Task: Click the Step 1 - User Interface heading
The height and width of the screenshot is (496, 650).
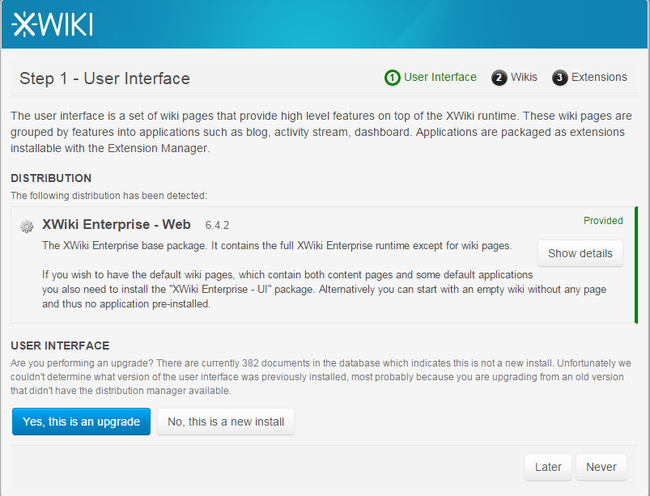Action: (x=104, y=78)
